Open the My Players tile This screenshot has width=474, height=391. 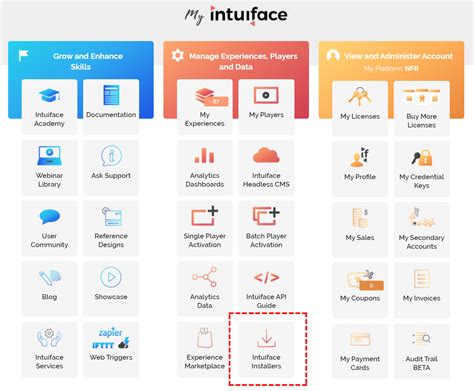(266, 107)
